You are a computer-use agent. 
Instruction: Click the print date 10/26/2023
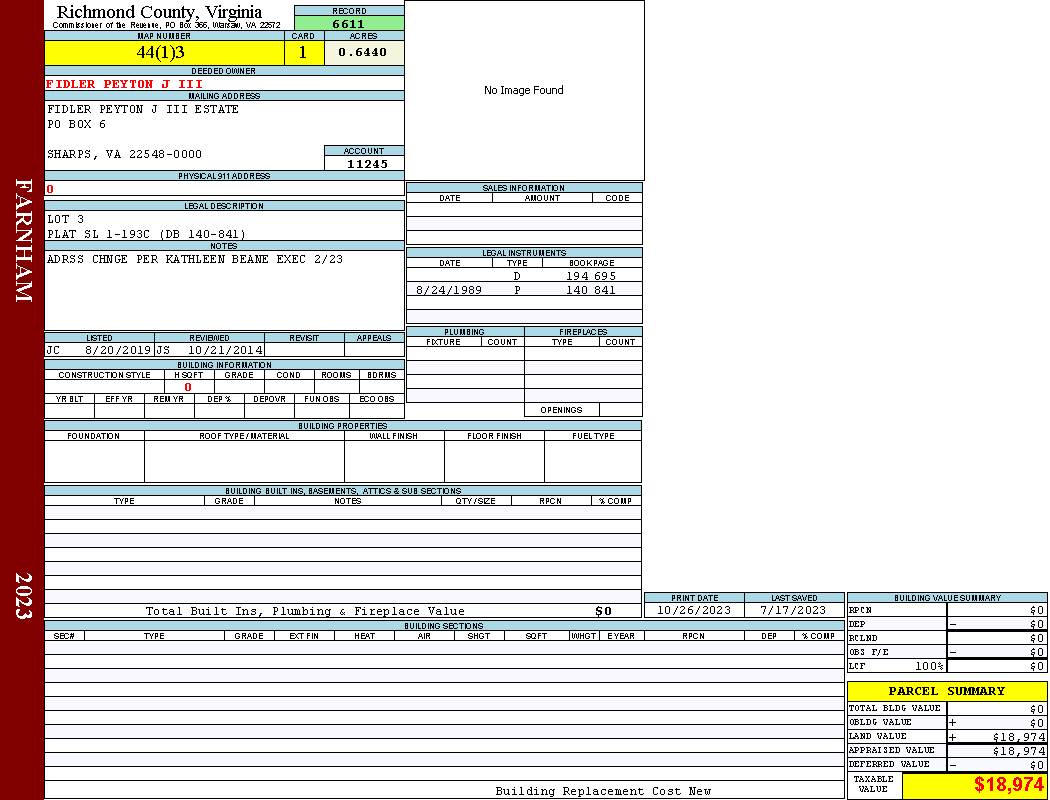(694, 610)
